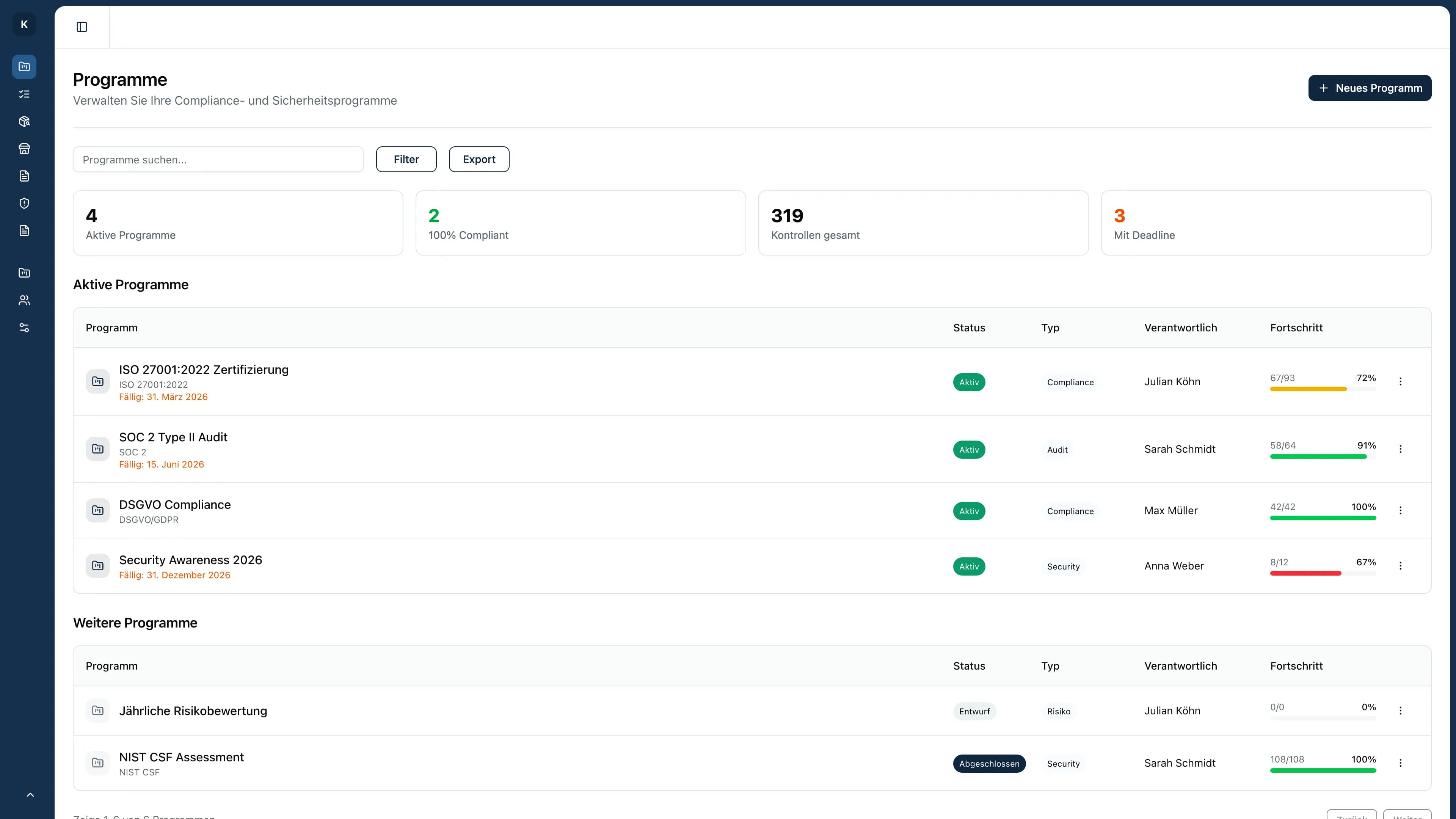Select the checklist/tasks icon in the sidebar
Image resolution: width=1456 pixels, height=819 pixels.
coord(24,94)
